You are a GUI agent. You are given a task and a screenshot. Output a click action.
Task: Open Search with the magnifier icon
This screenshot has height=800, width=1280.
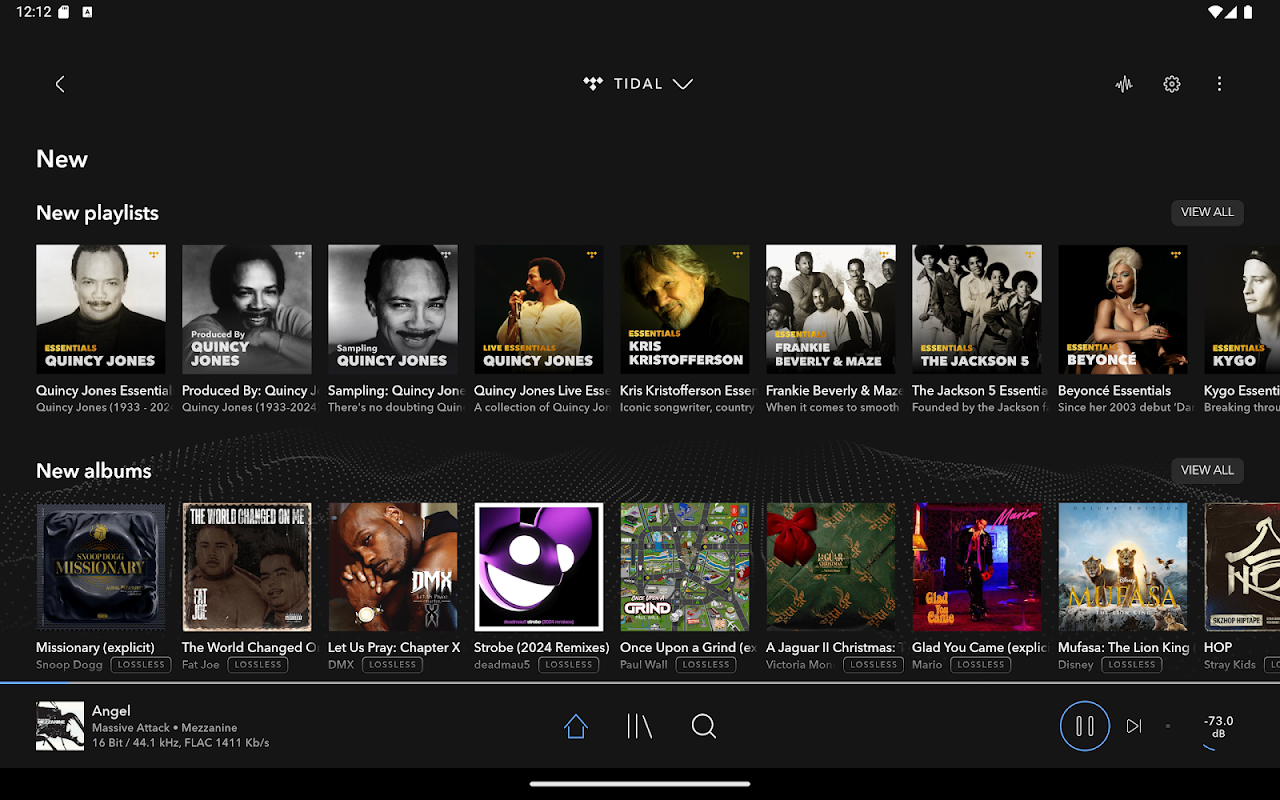[704, 726]
